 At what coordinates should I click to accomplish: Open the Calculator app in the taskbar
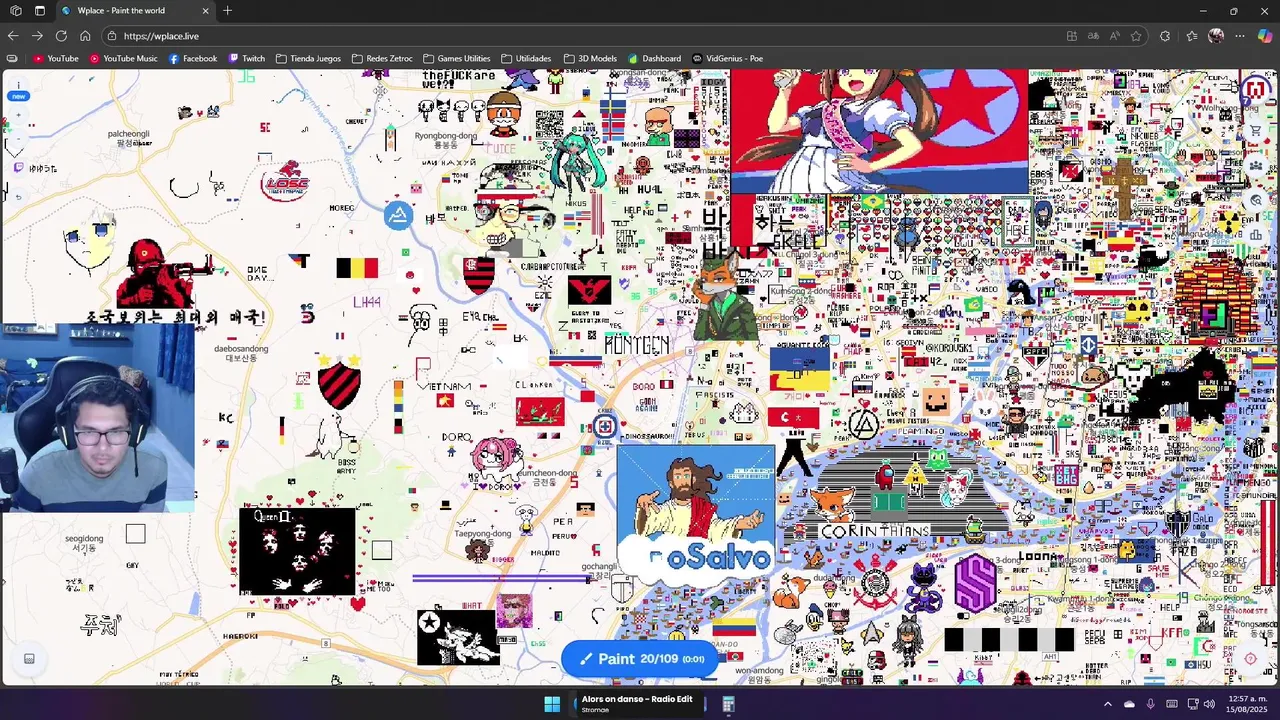[728, 704]
